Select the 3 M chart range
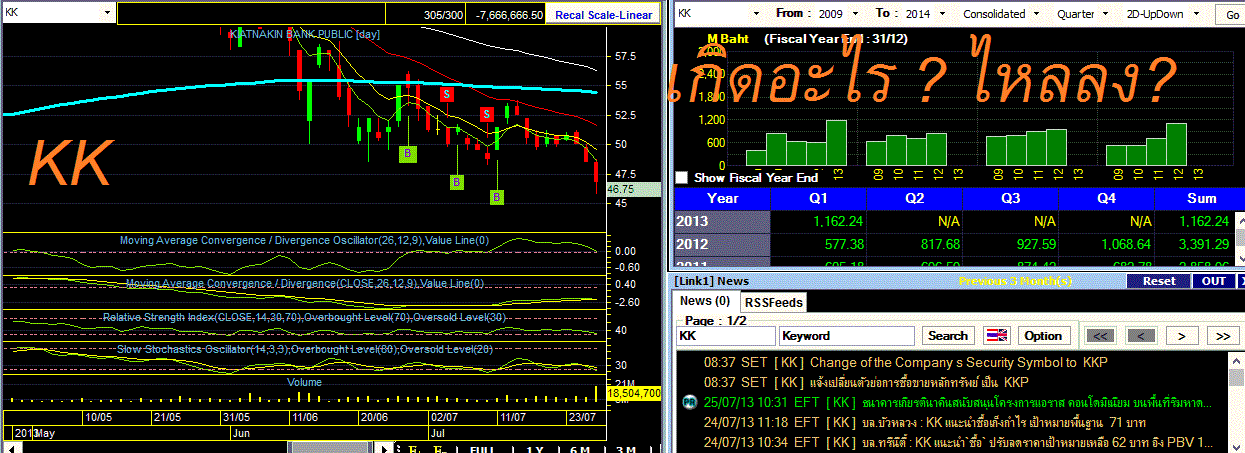Image resolution: width=1245 pixels, height=453 pixels. pyautogui.click(x=627, y=448)
